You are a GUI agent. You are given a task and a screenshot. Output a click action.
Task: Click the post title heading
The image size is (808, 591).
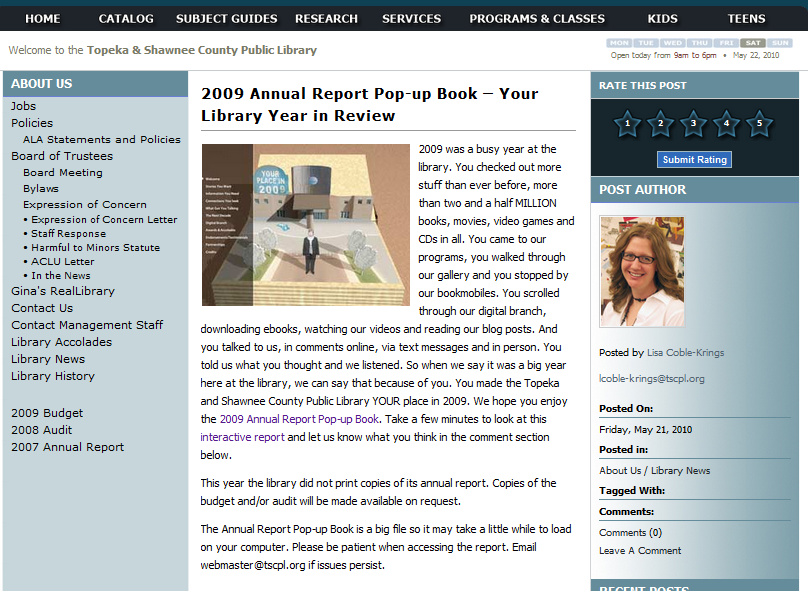tap(369, 105)
